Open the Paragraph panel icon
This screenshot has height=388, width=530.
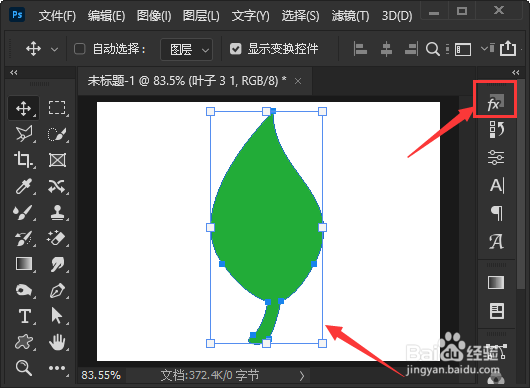(x=496, y=213)
